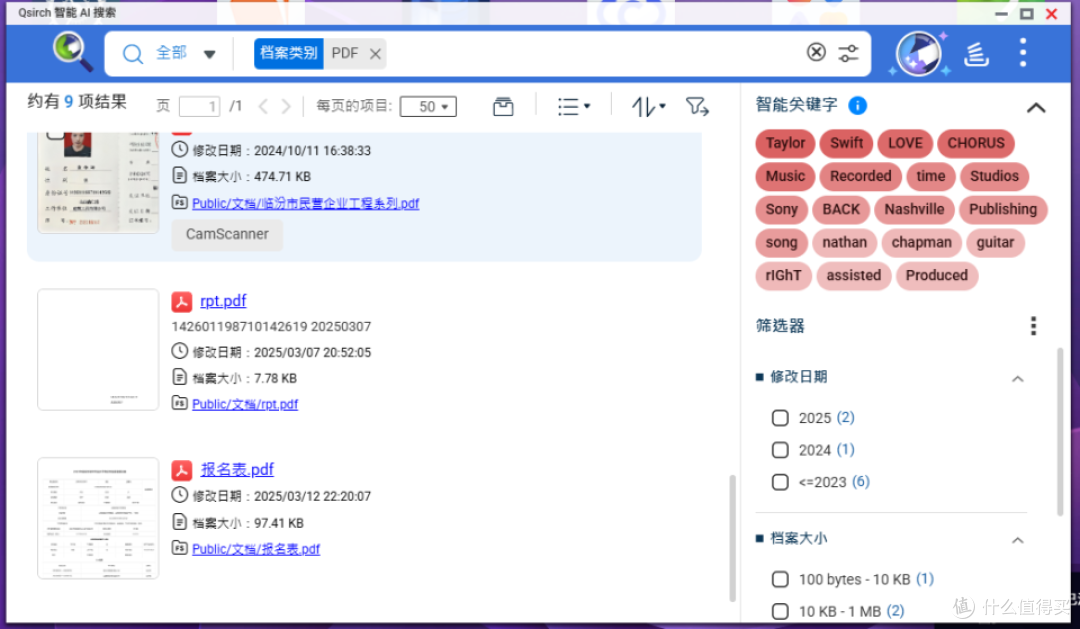Open the 报名表.pdf file title link
Screen dimensions: 1080x629
coord(237,470)
